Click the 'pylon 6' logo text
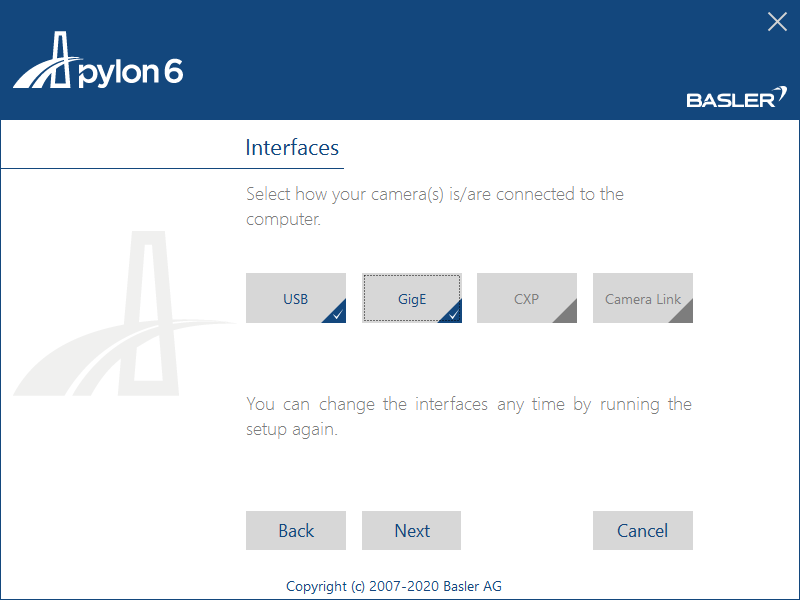800x600 pixels. coord(130,73)
